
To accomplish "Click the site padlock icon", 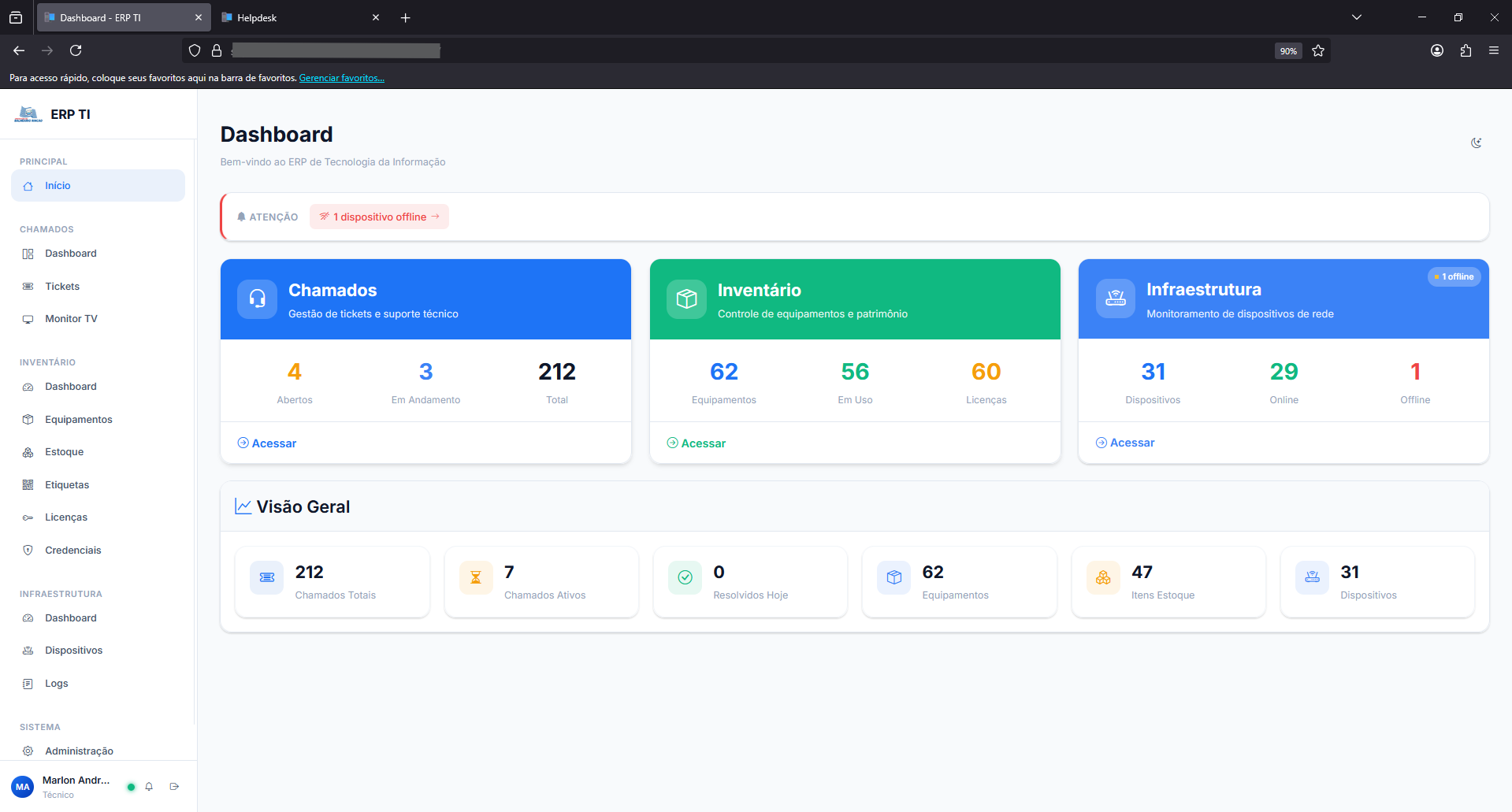I will pos(217,50).
